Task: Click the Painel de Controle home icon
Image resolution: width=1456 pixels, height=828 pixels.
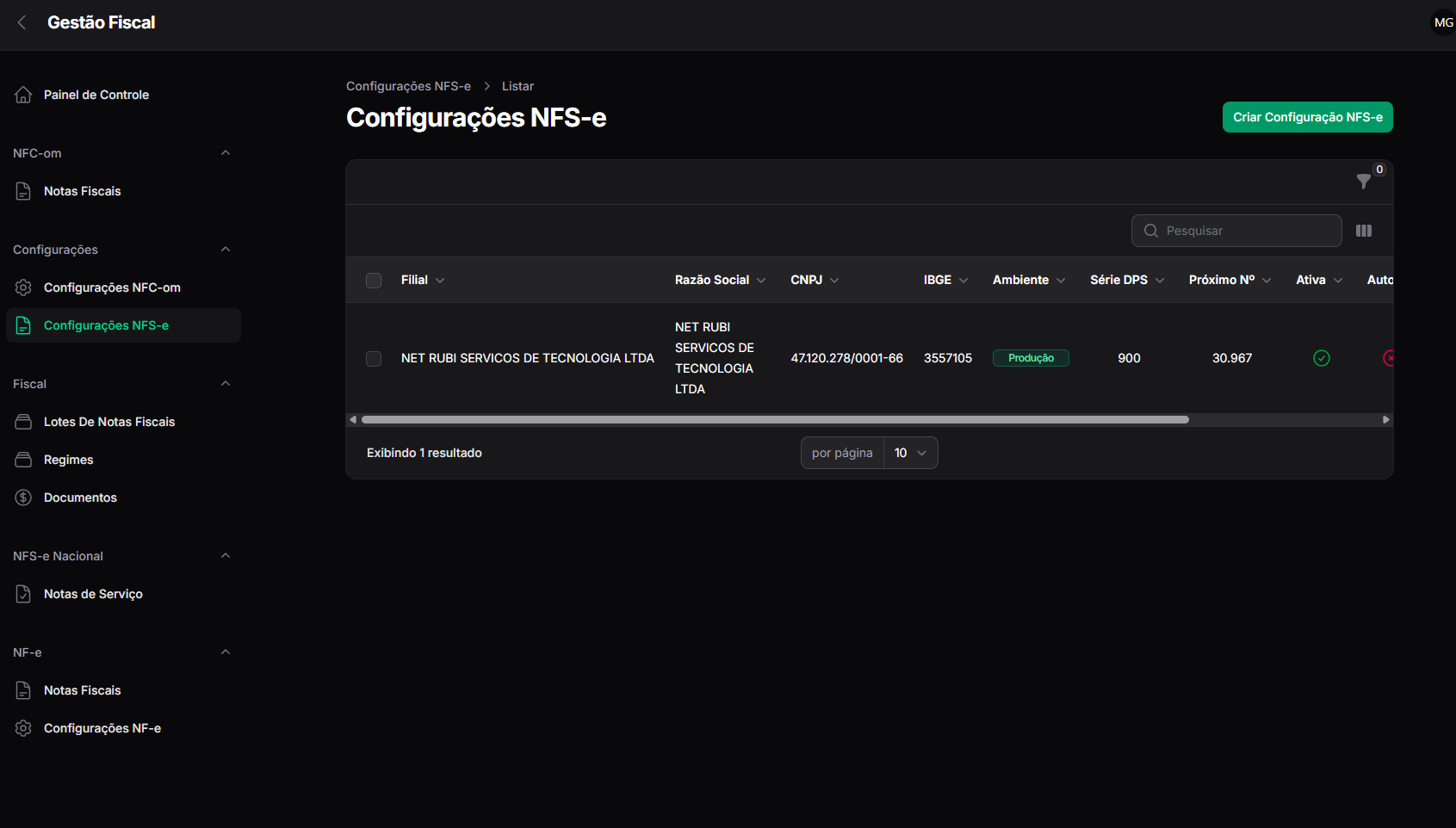Action: 23,95
